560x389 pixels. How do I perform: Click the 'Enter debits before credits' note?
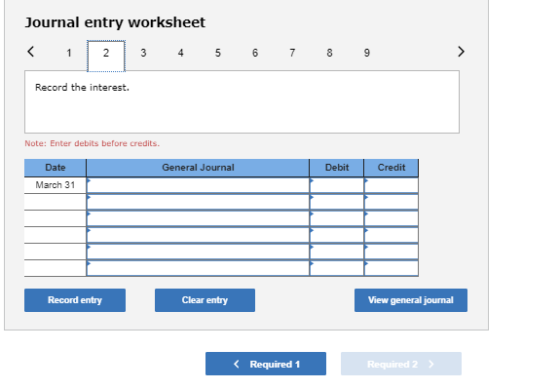coord(92,143)
